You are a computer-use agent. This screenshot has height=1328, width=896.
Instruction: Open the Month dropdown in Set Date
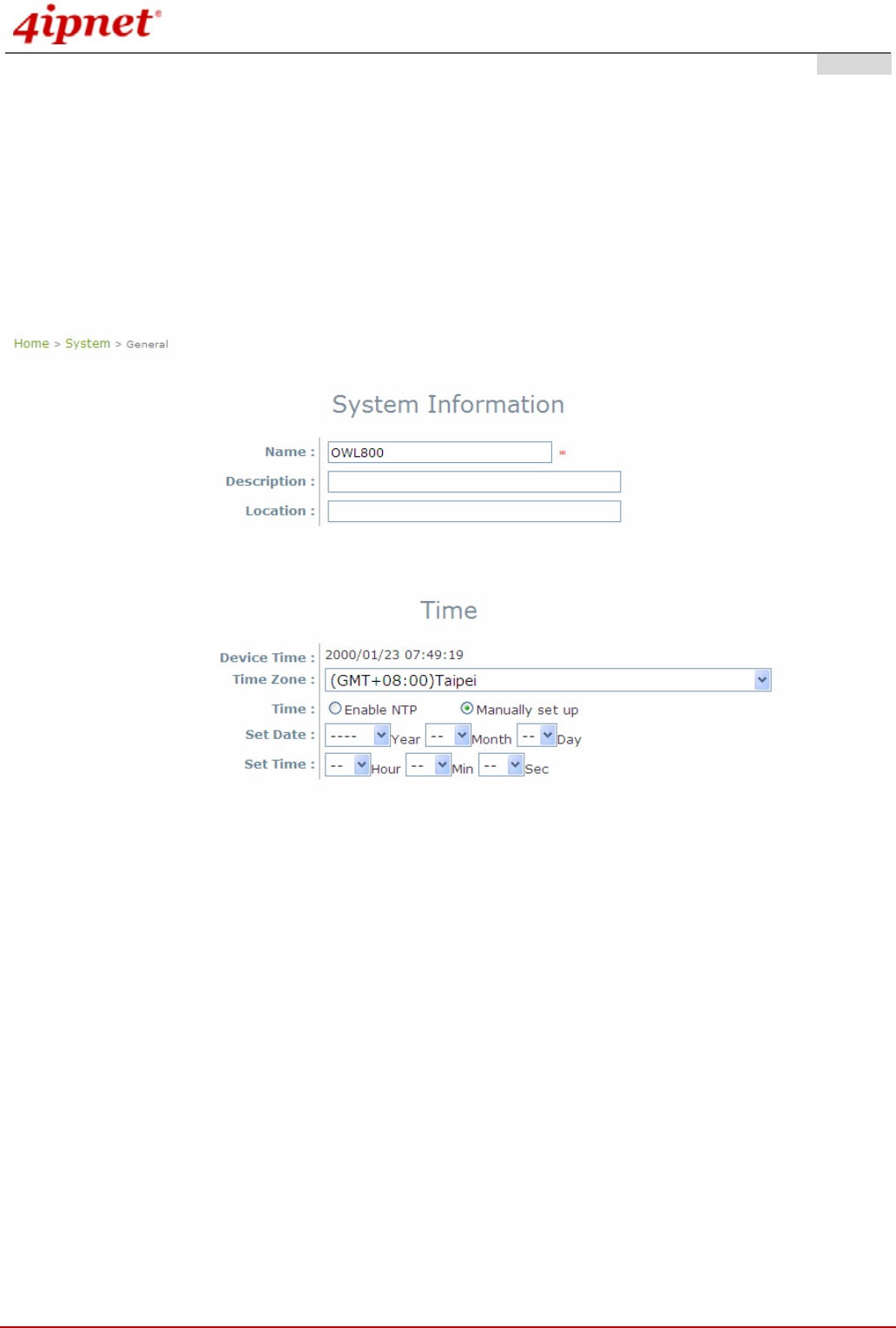coord(448,736)
